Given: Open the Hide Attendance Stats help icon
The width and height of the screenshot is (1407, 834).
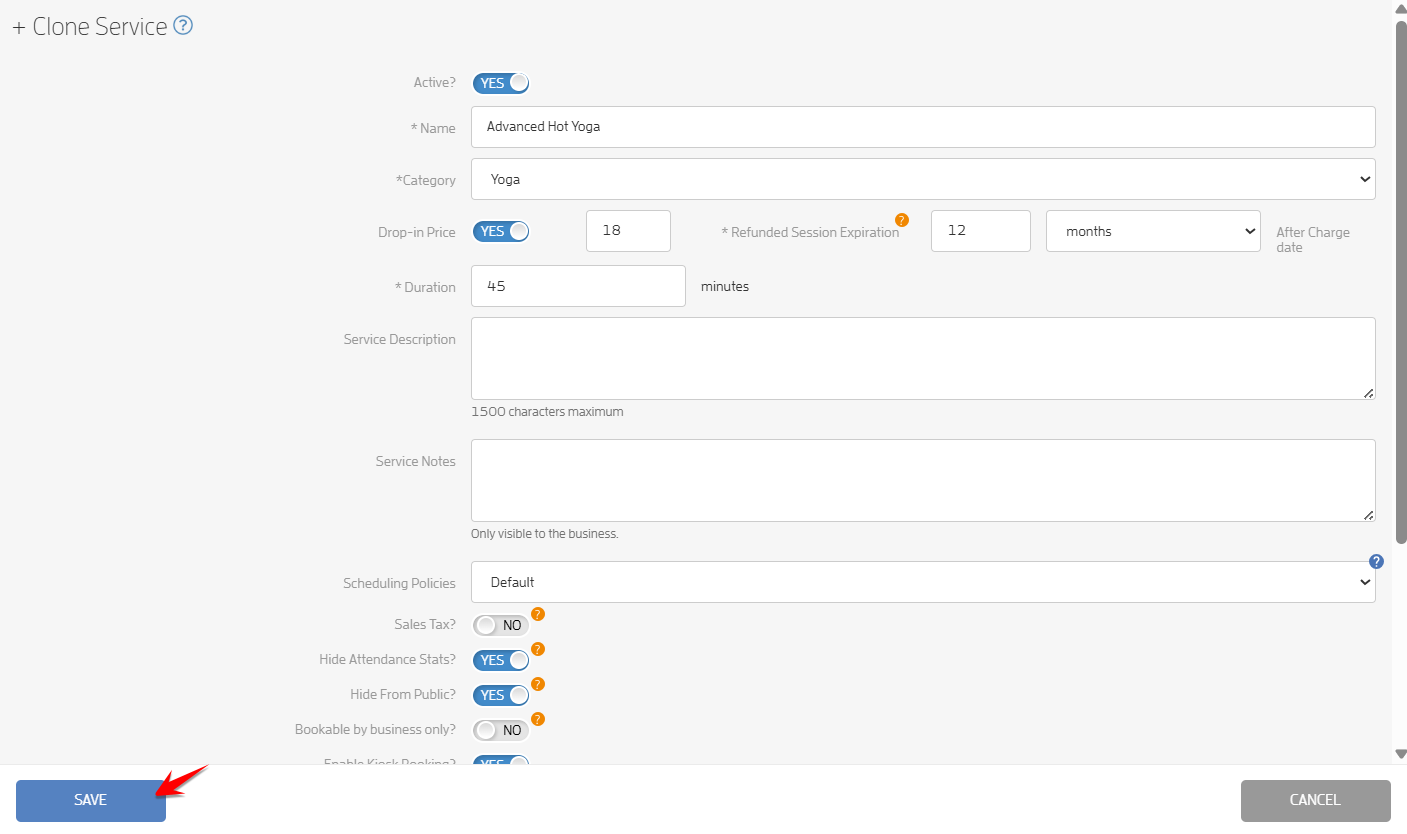Looking at the screenshot, I should (537, 649).
